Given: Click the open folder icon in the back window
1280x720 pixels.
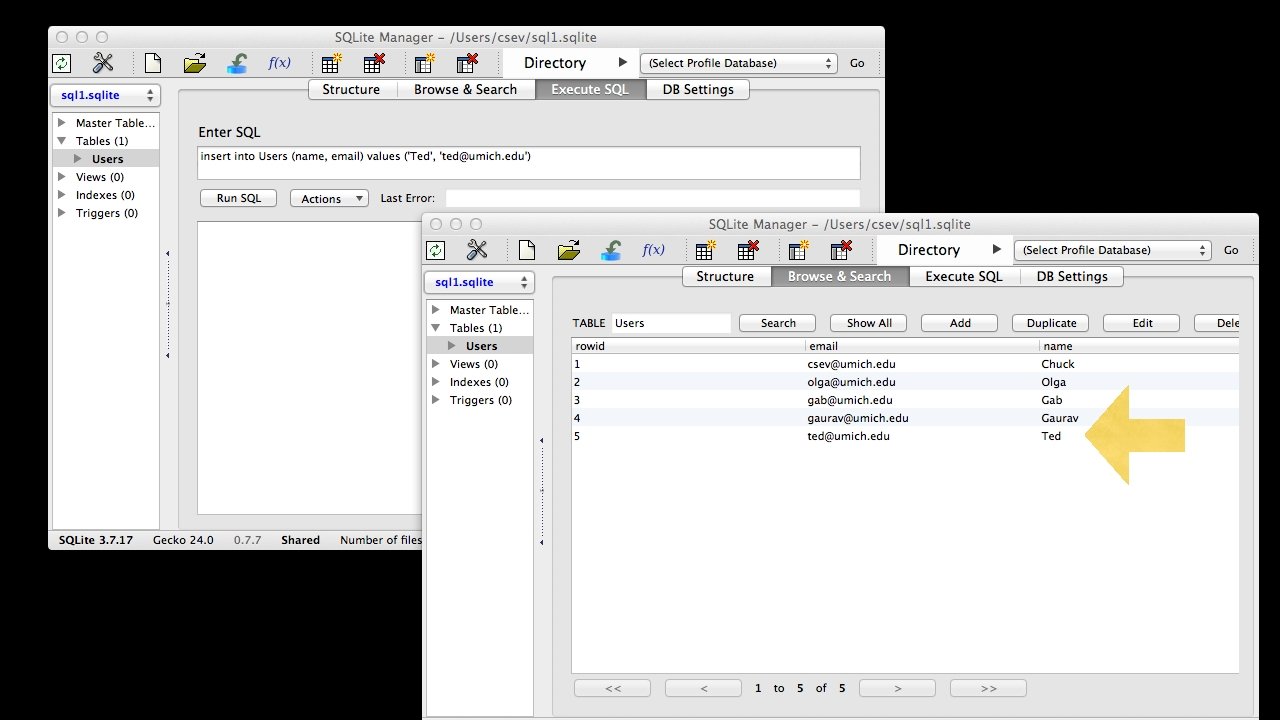Looking at the screenshot, I should coord(195,63).
